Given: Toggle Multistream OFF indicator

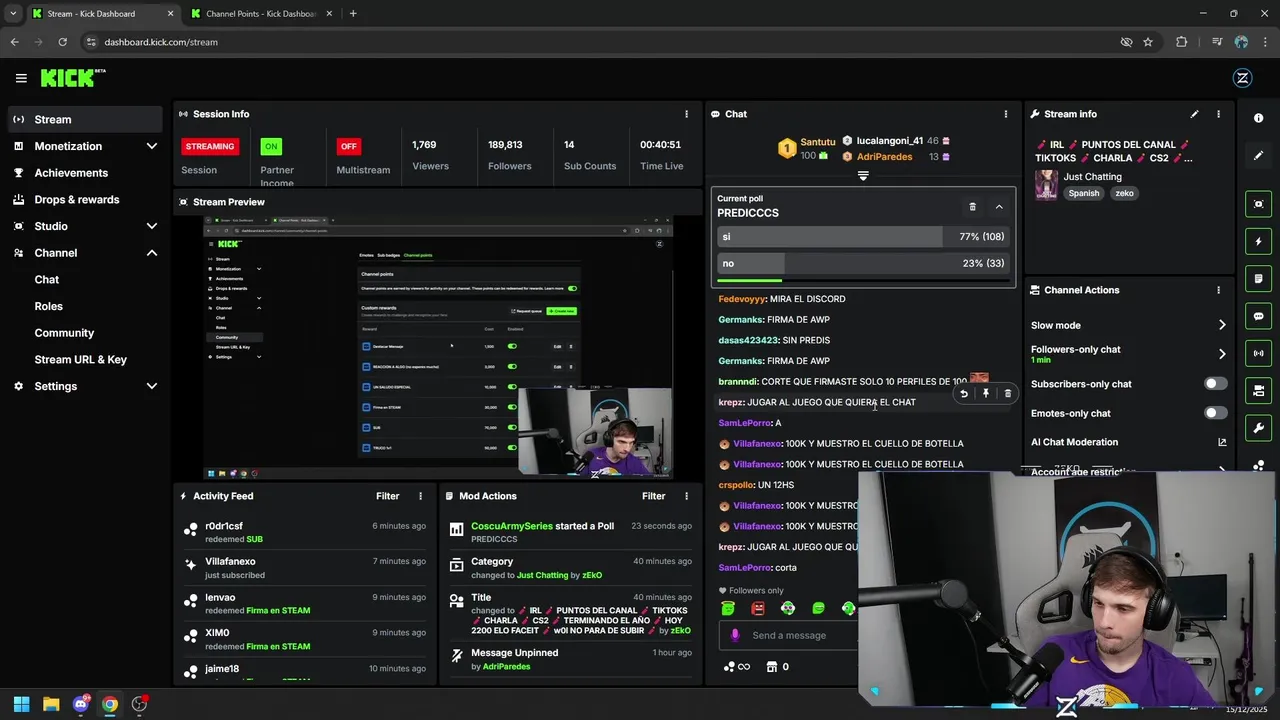Looking at the screenshot, I should click(x=348, y=146).
